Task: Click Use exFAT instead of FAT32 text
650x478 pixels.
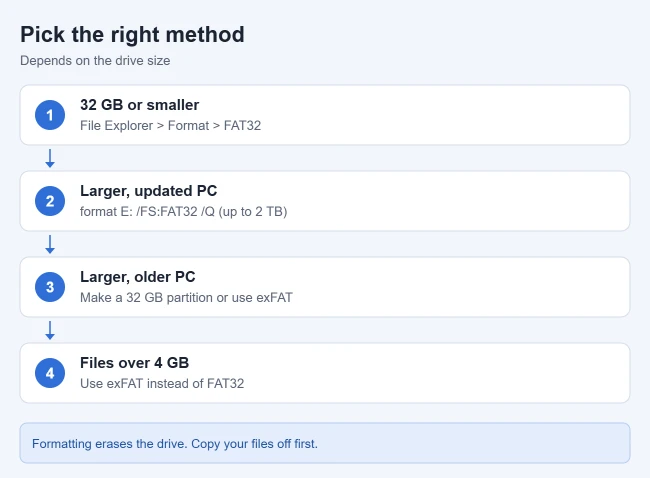Action: tap(162, 383)
